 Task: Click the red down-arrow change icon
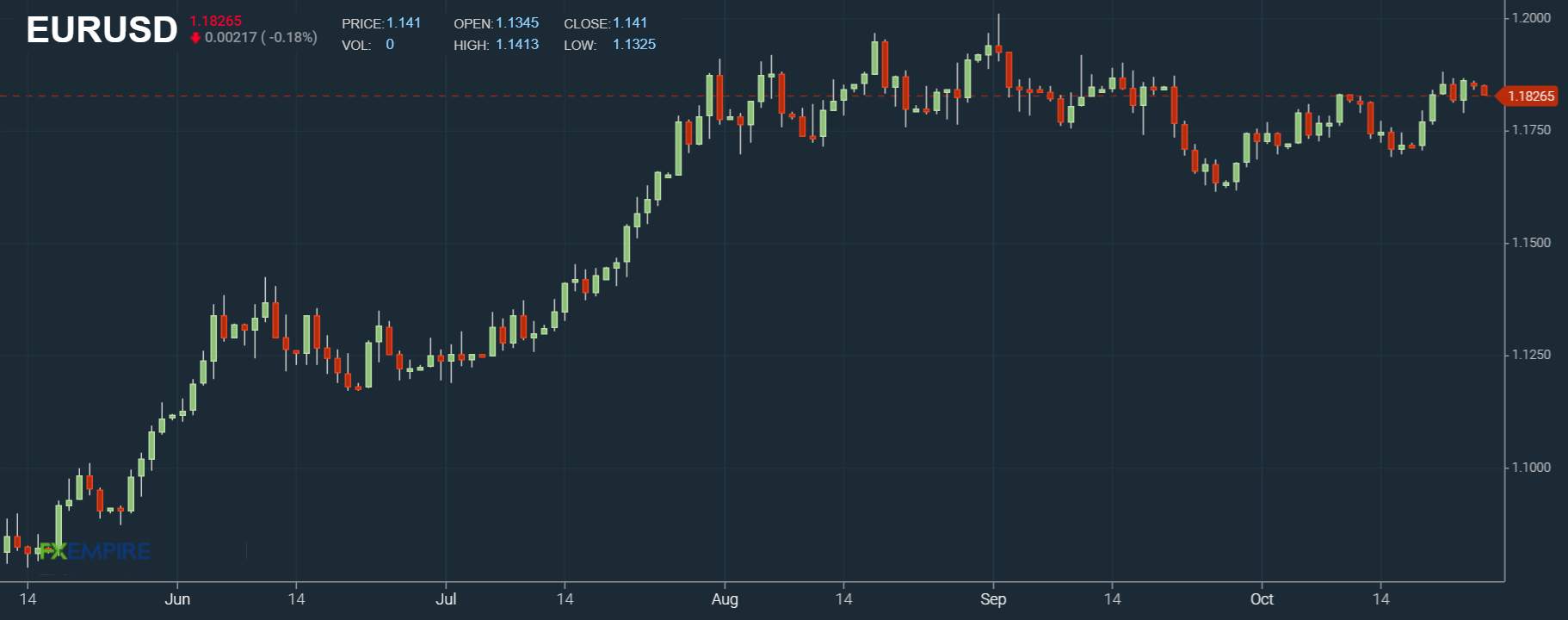coord(195,38)
